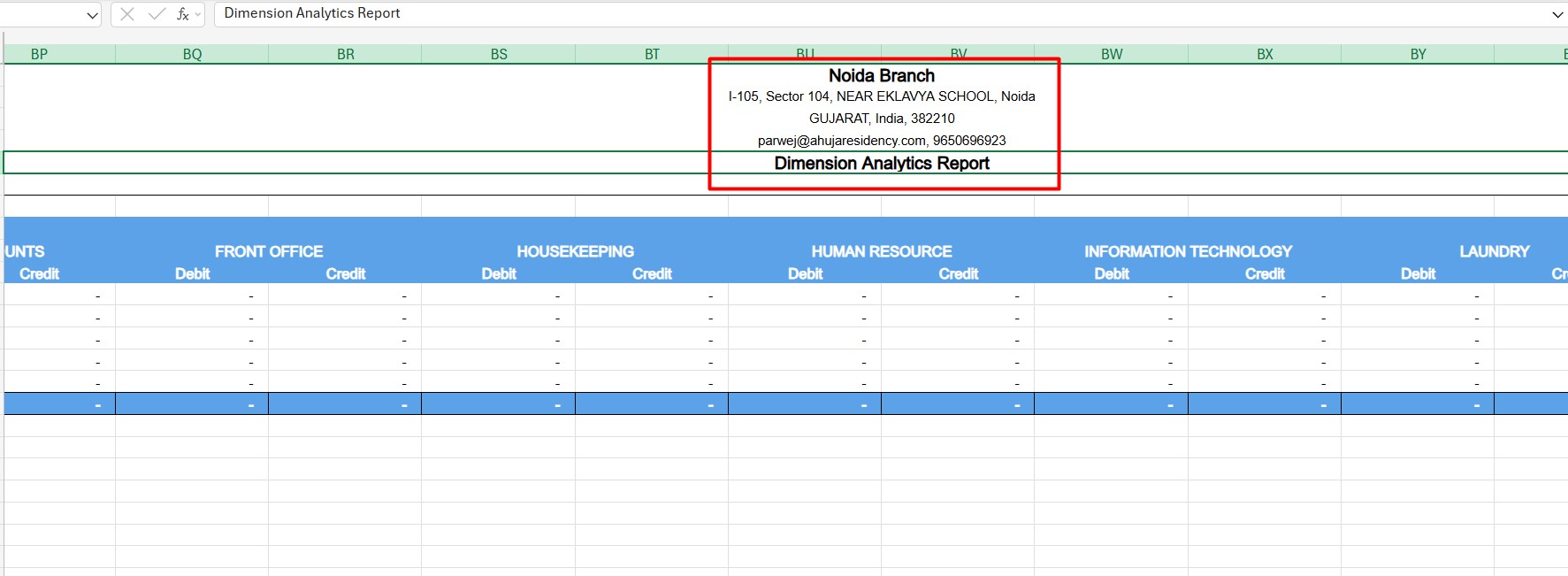
Task: Click the FRONT OFFICE group header
Action: pyautogui.click(x=269, y=251)
